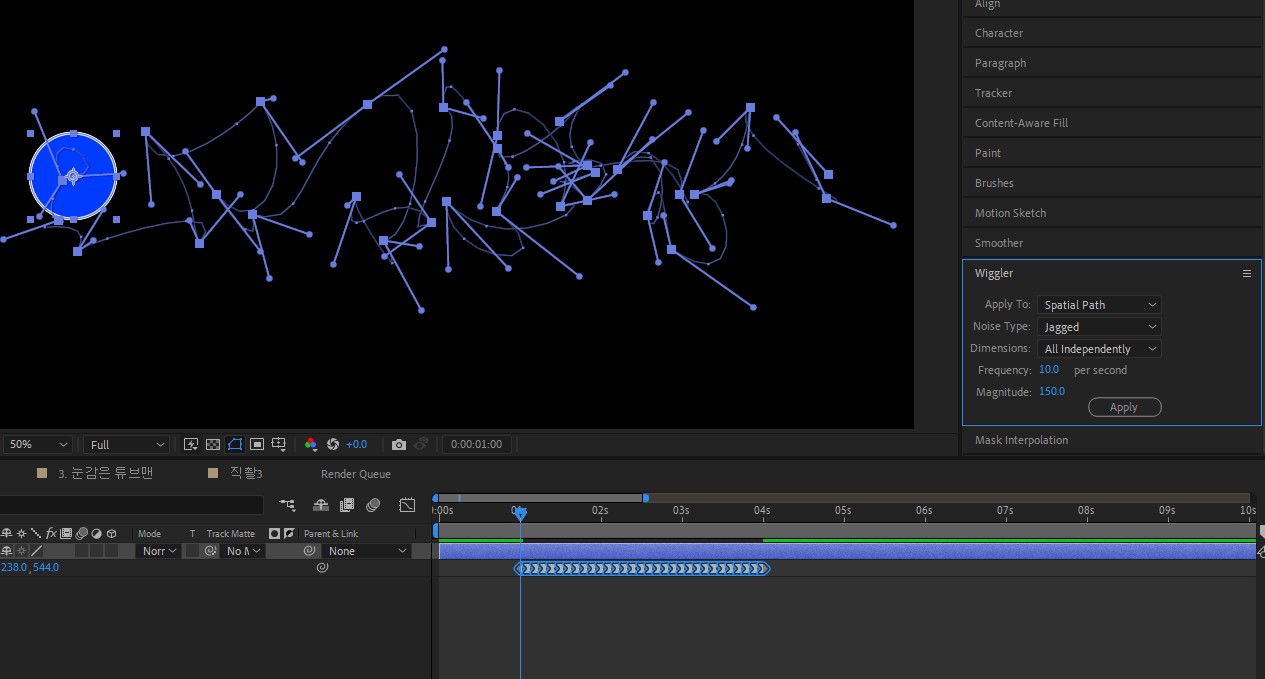Toggle the layer's Quality switch
The height and width of the screenshot is (679, 1265).
[36, 551]
